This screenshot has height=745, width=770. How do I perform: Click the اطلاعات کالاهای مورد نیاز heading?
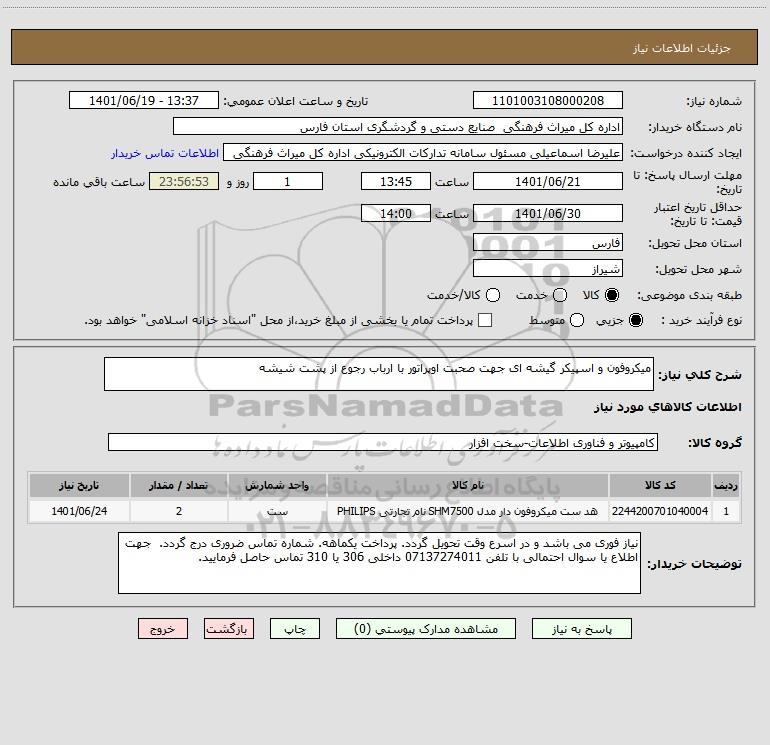(x=667, y=407)
